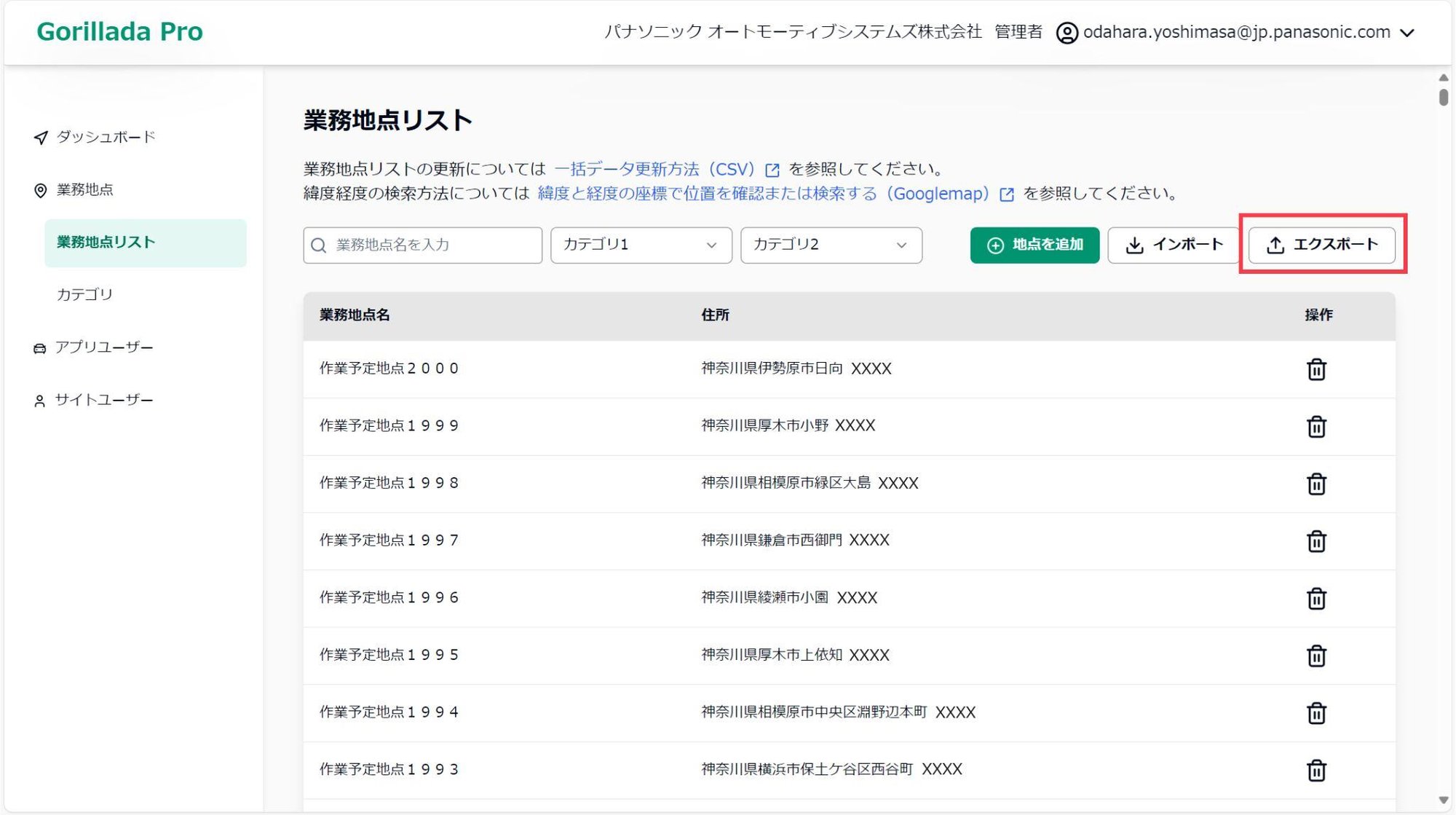Select row name 作業予定地点1996
Image resolution: width=1456 pixels, height=815 pixels.
389,597
